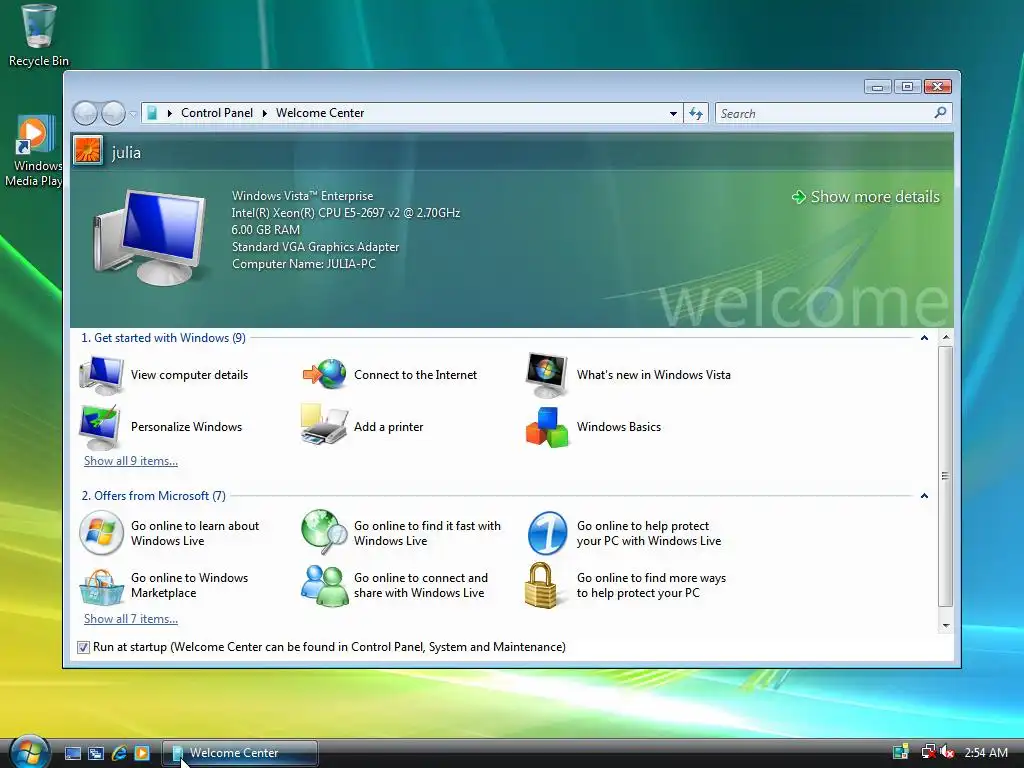Click the Go online to Windows Marketplace label
This screenshot has width=1024, height=768.
pyautogui.click(x=189, y=585)
